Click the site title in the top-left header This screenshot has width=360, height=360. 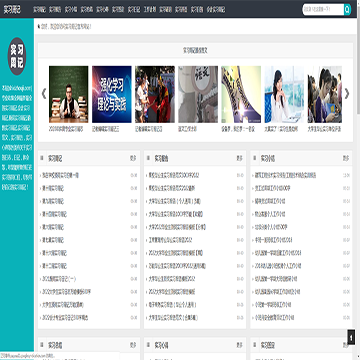click(x=12, y=10)
